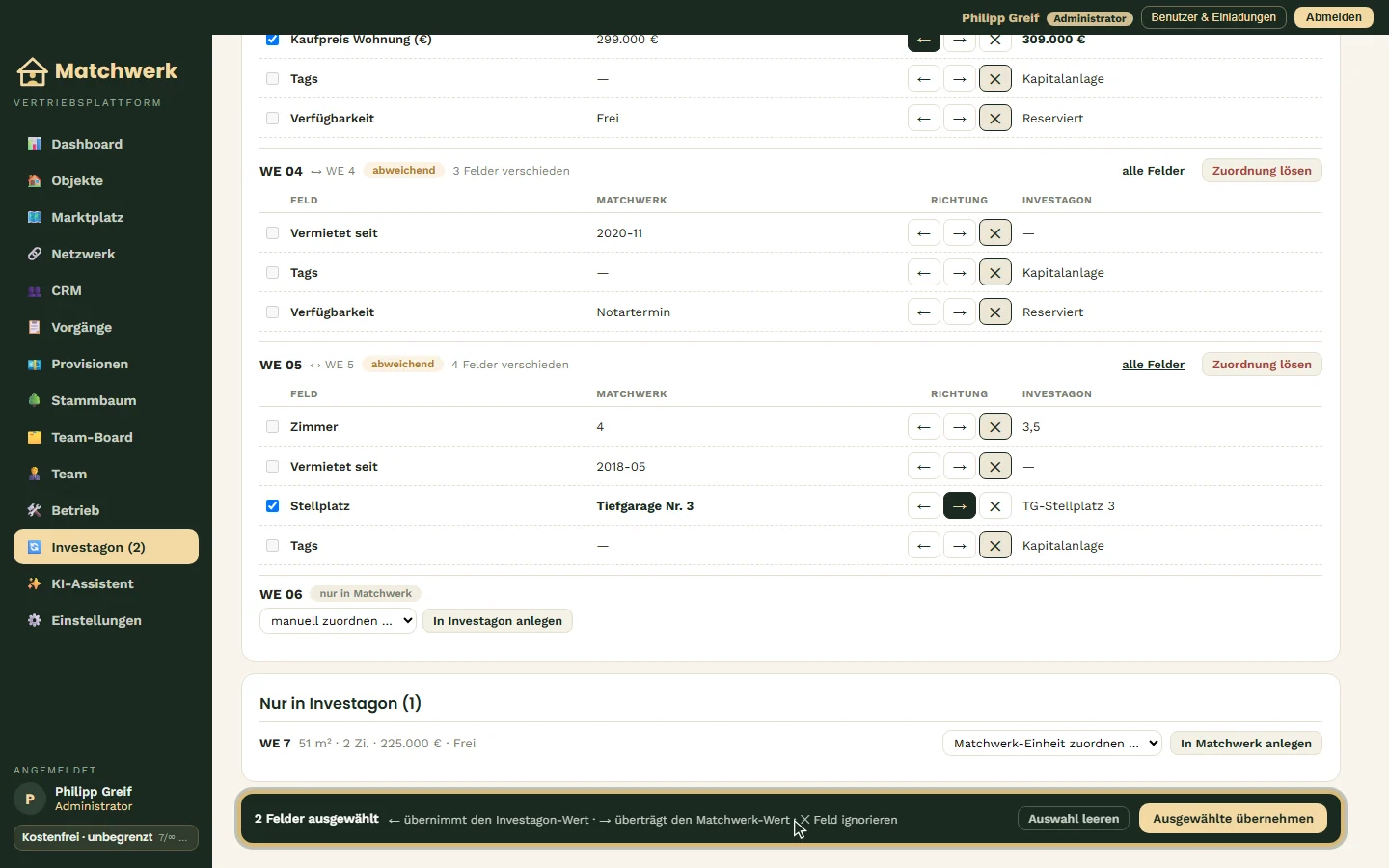Click the Matchwerk house logo icon
The image size is (1389, 868).
(32, 71)
